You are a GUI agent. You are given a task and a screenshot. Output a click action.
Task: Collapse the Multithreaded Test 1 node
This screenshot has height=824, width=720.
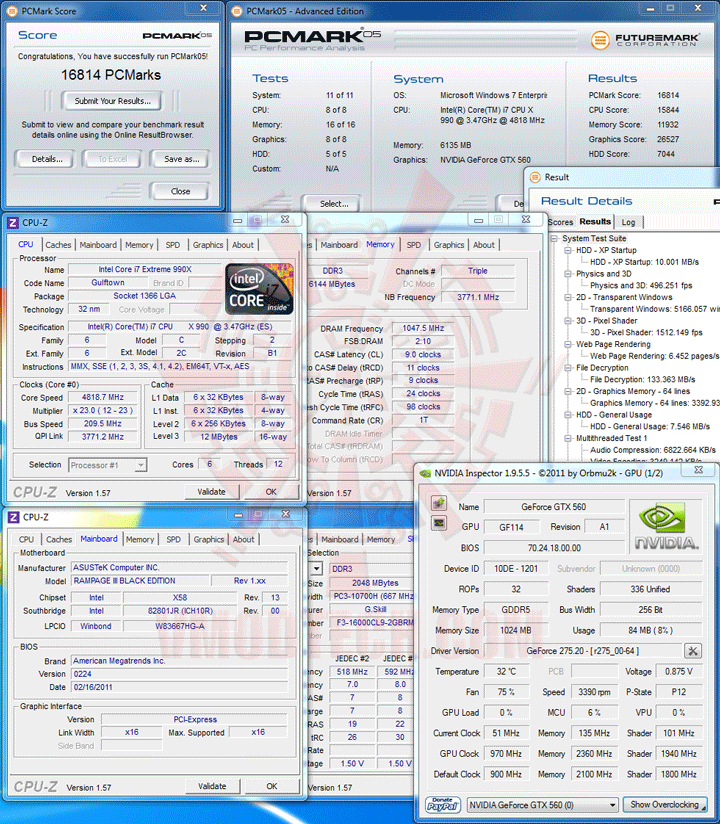(x=568, y=438)
